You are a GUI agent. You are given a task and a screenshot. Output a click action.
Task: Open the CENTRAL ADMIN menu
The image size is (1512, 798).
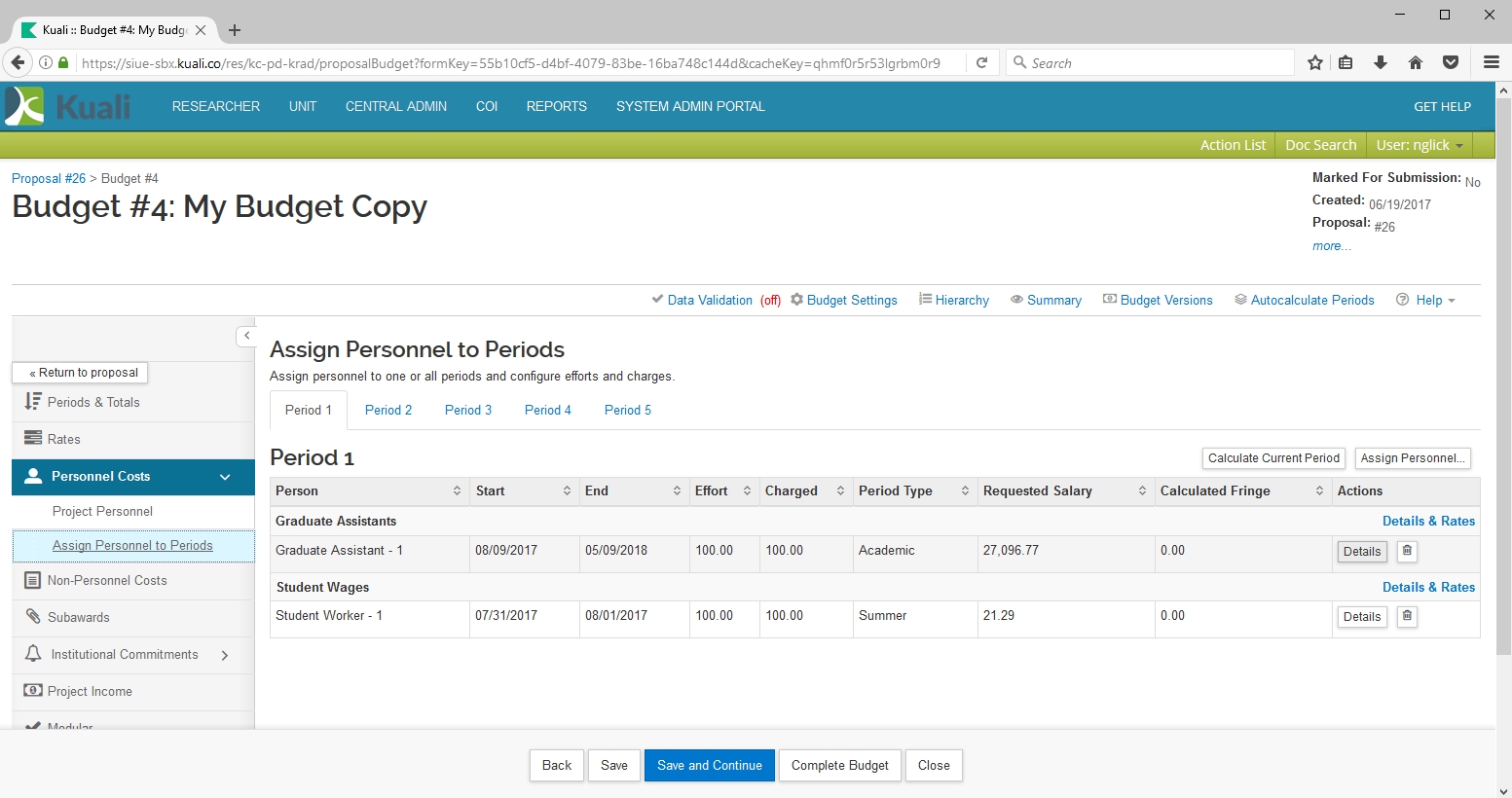pyautogui.click(x=396, y=106)
